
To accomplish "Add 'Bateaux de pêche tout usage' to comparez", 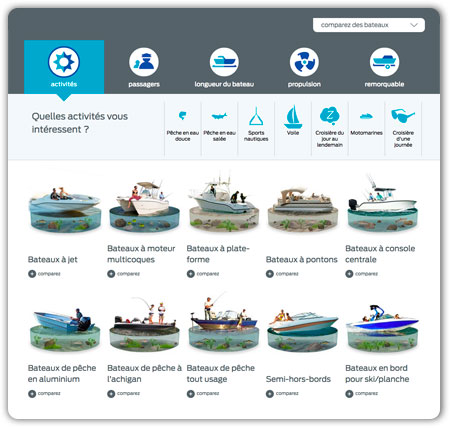I will 203,394.
